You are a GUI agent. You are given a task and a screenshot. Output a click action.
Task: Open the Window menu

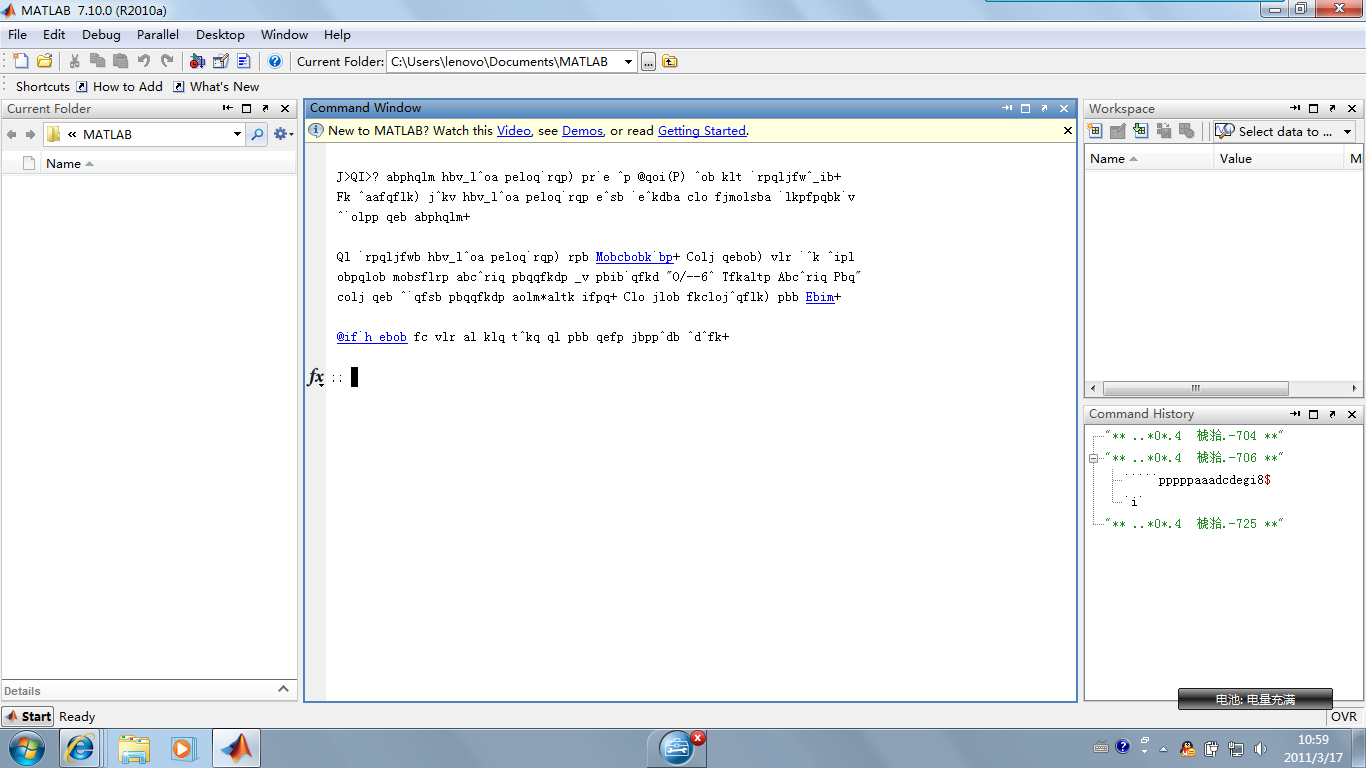285,34
